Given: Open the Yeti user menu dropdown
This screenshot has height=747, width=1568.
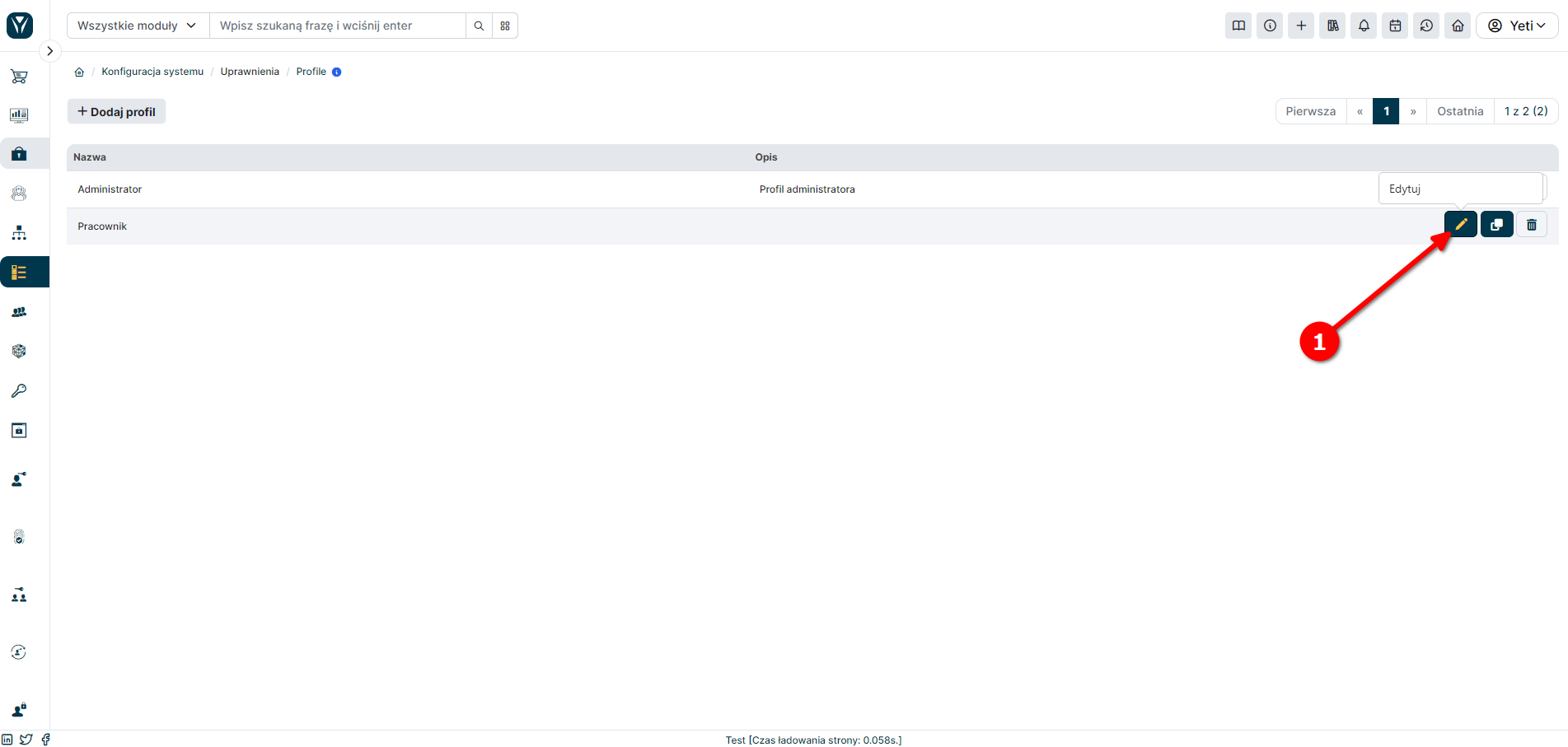Looking at the screenshot, I should tap(1517, 26).
